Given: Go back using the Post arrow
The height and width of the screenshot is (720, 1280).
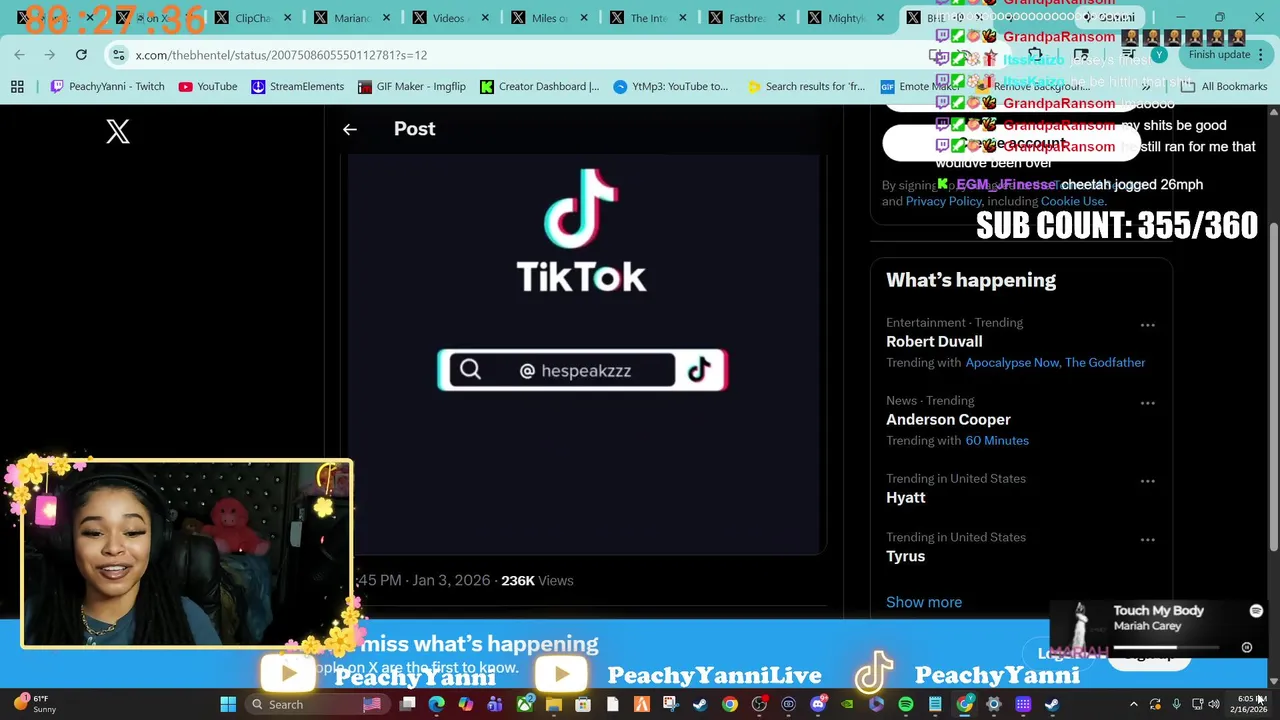Looking at the screenshot, I should point(349,129).
